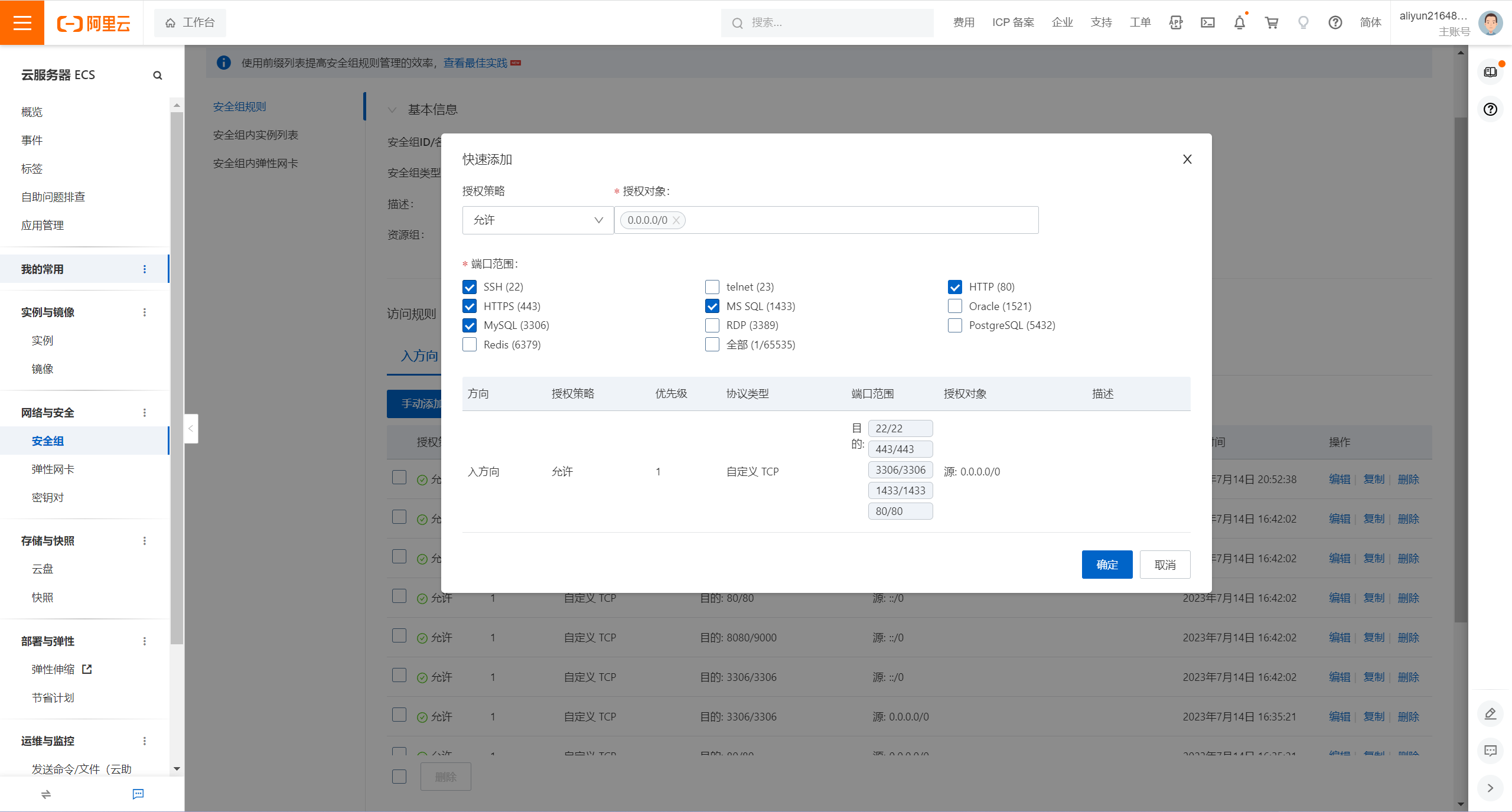Open the shopping cart
The image size is (1512, 812).
tap(1271, 22)
